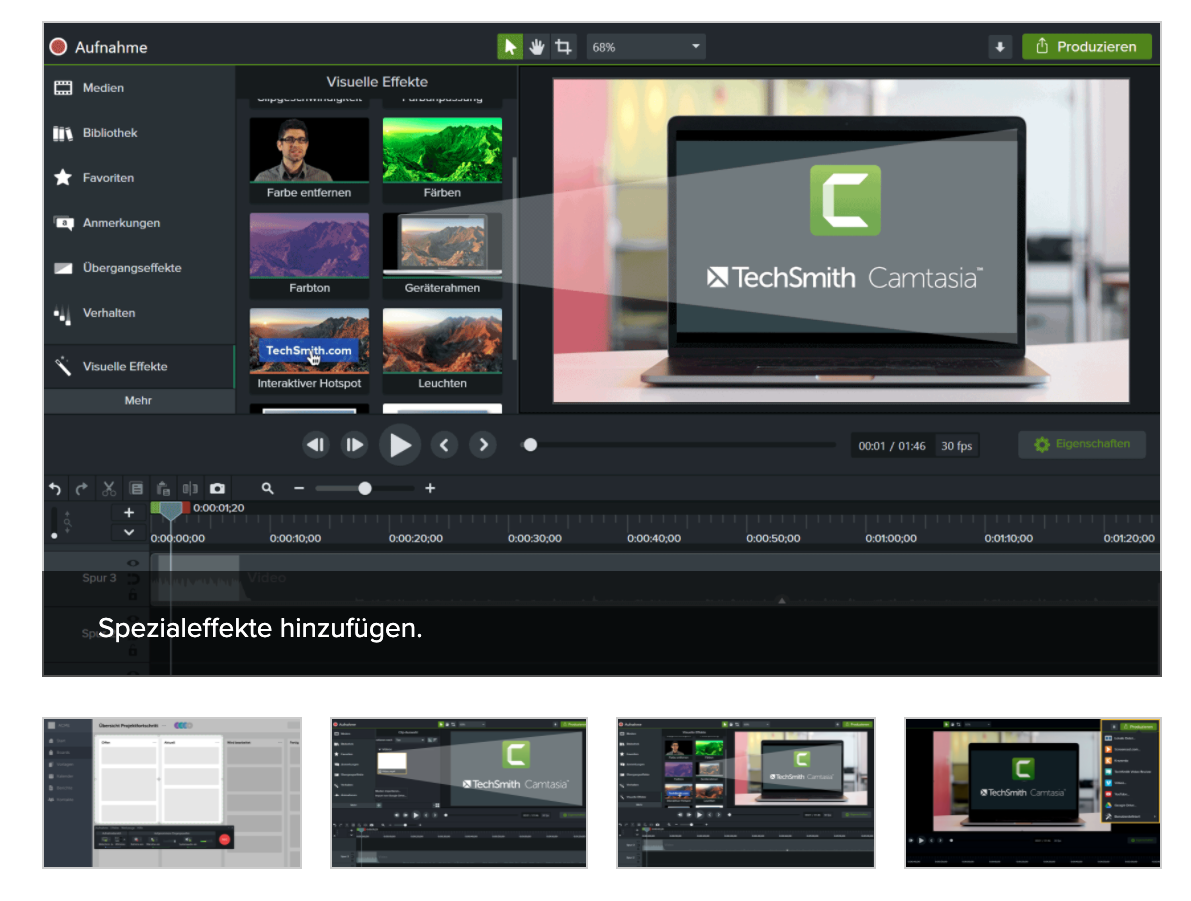Click the Produzieren export button
1191x901 pixels.
click(x=1087, y=47)
